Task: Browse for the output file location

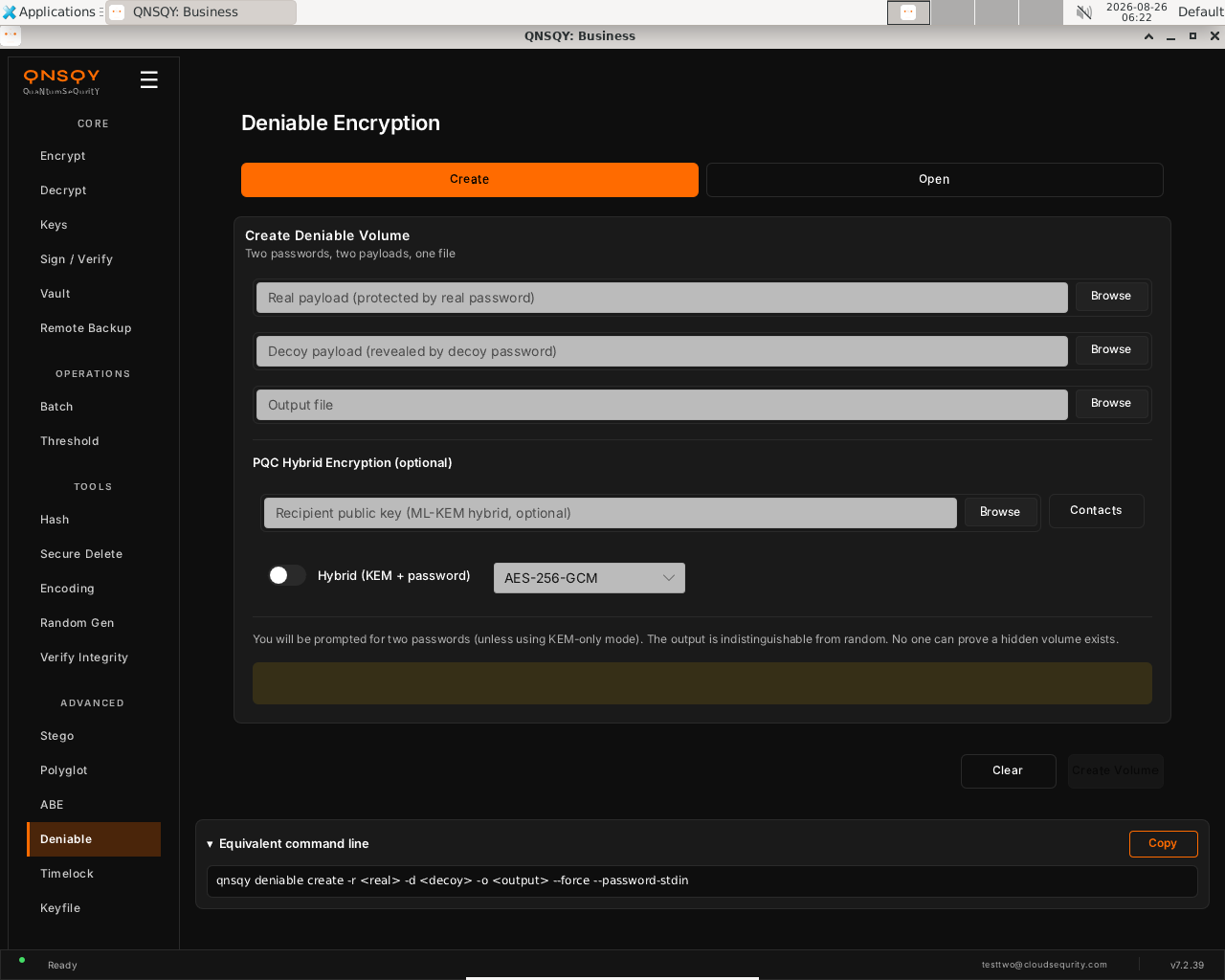Action: [x=1111, y=404]
